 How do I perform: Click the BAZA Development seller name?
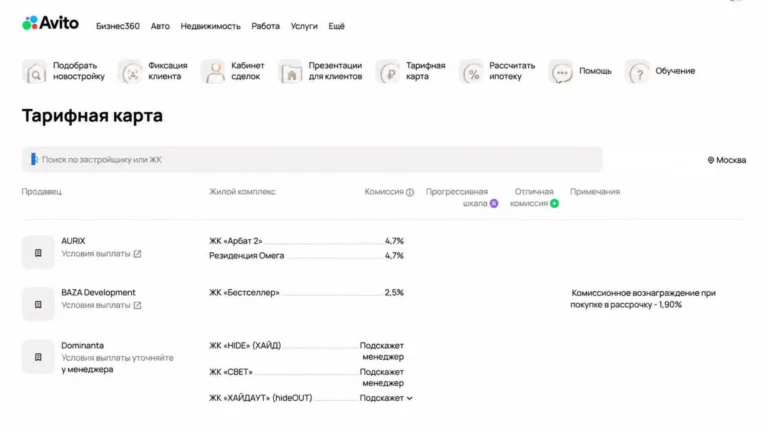(x=98, y=292)
